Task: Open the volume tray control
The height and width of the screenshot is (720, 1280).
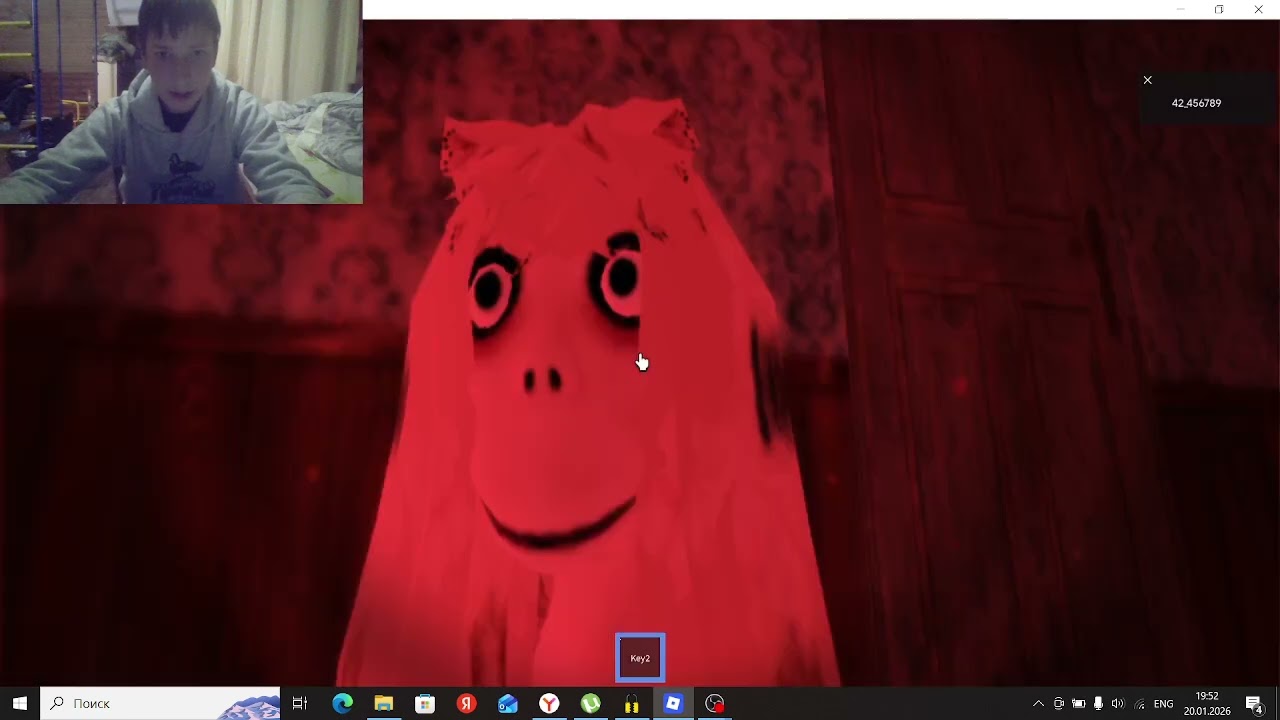Action: click(1118, 704)
